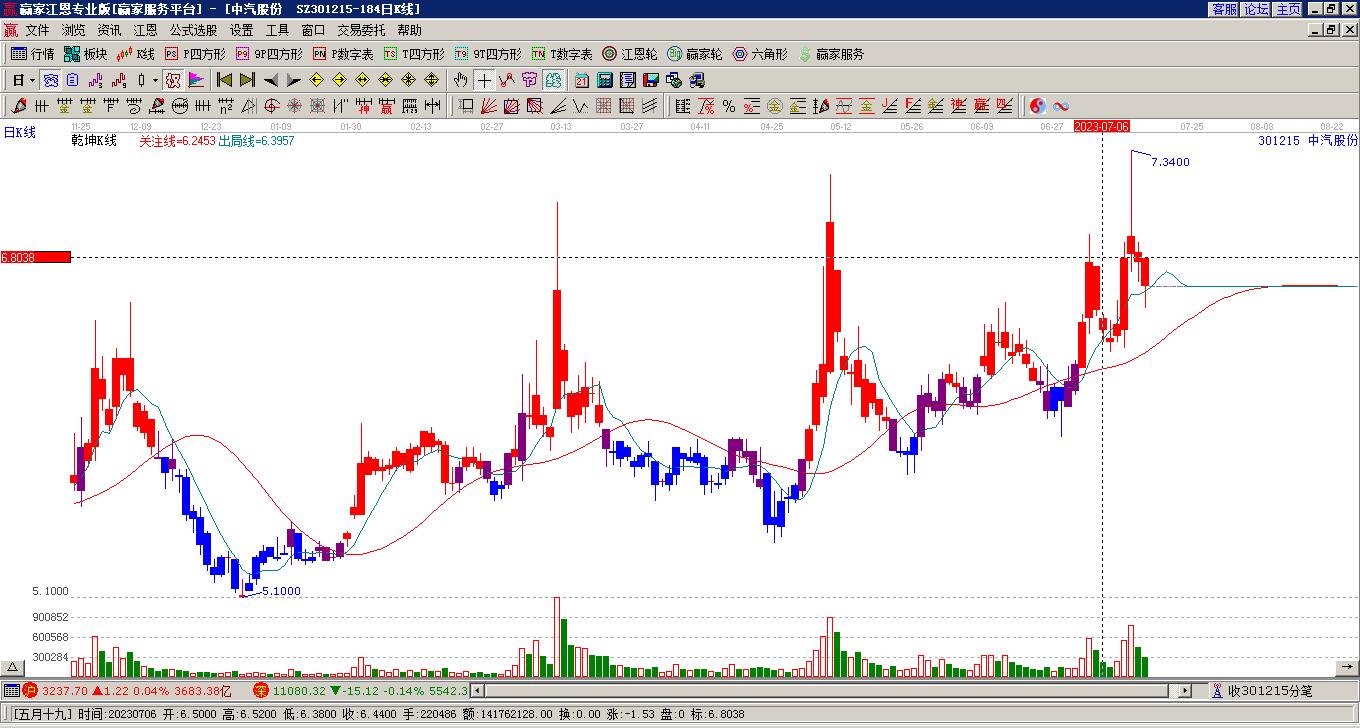The height and width of the screenshot is (728, 1360).
Task: Click yellow diamond left-arrow icon
Action: tap(317, 80)
